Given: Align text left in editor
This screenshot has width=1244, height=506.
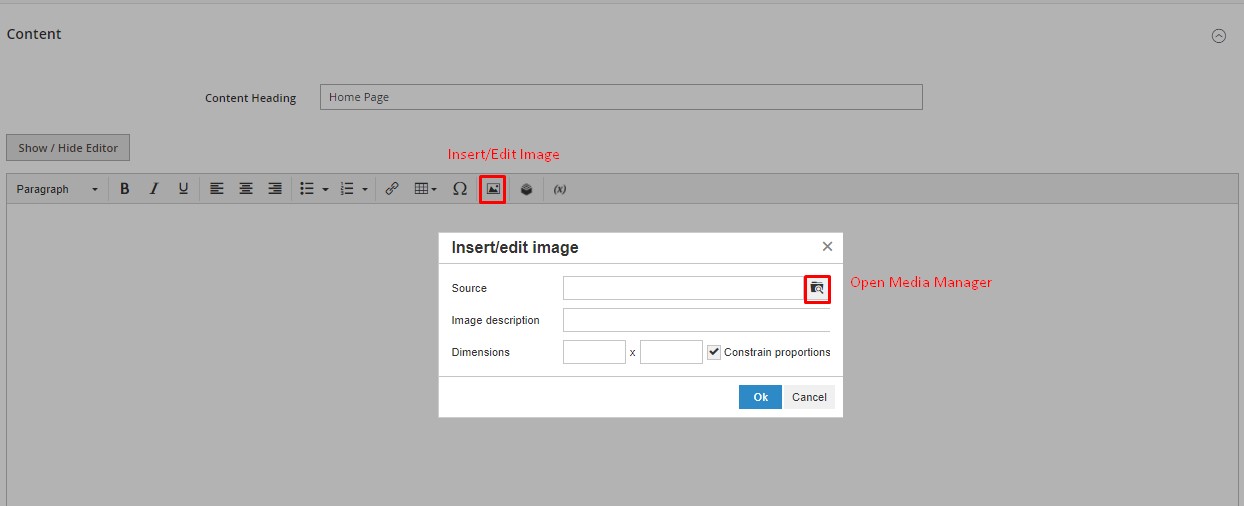Looking at the screenshot, I should pos(216,189).
